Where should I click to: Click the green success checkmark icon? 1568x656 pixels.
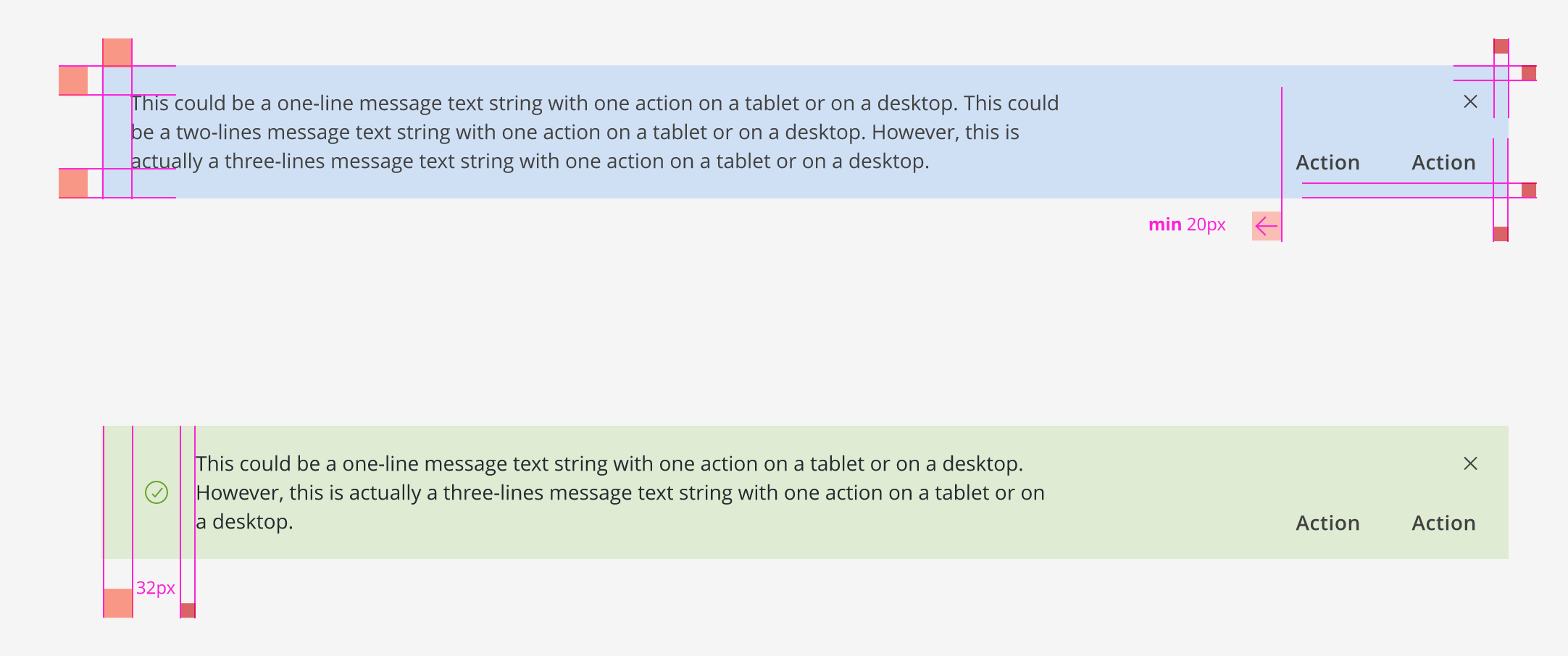tap(157, 493)
